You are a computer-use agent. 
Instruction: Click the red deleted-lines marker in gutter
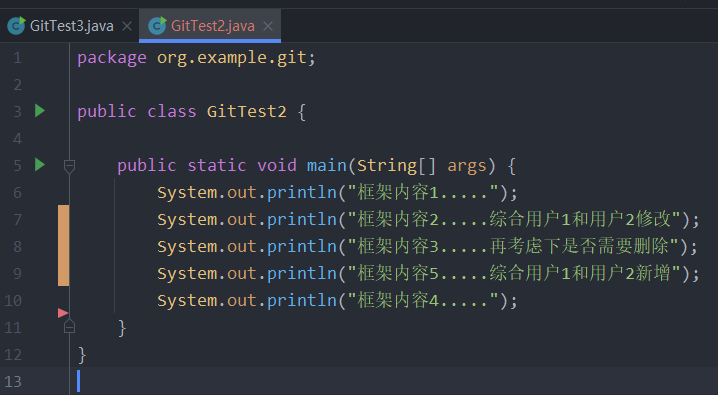pyautogui.click(x=63, y=313)
